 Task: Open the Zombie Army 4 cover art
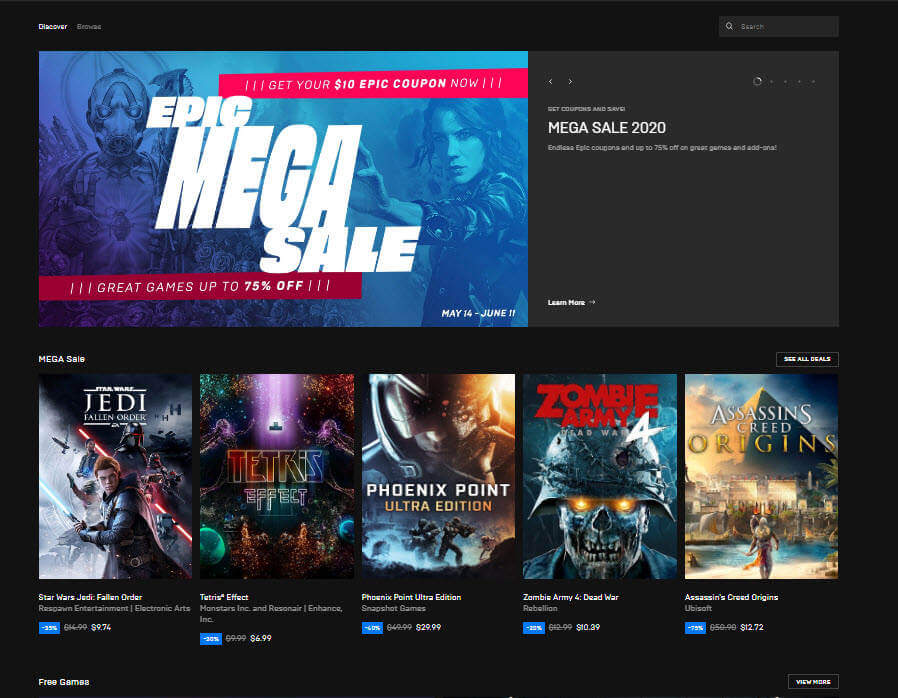(600, 476)
